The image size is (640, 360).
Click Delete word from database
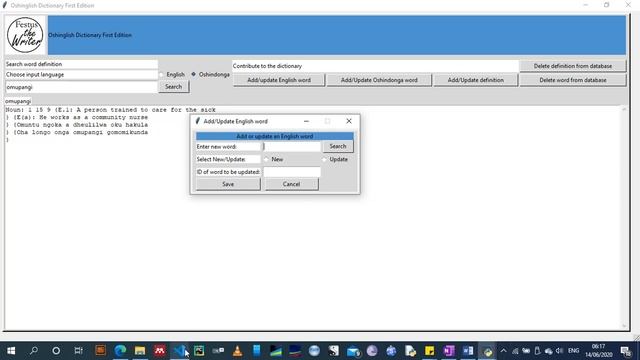[x=573, y=80]
